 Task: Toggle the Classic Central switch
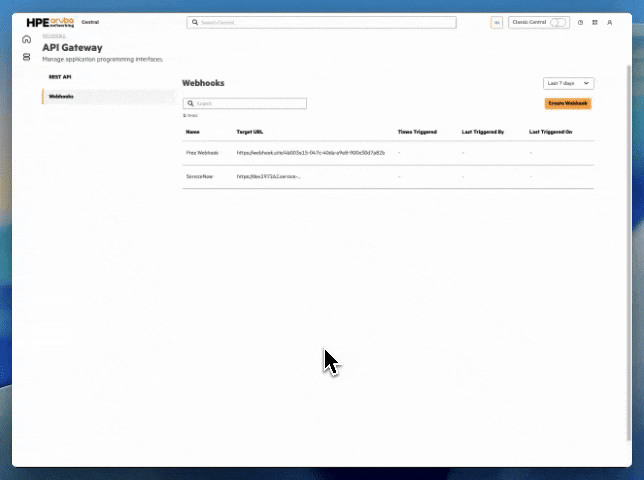point(558,22)
